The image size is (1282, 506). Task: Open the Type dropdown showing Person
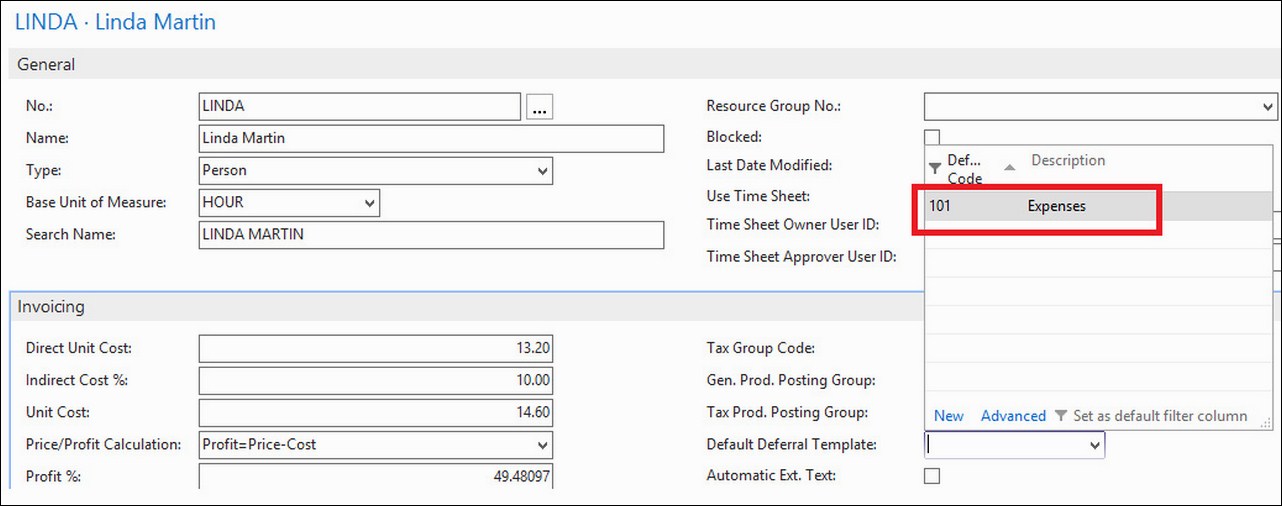pos(376,170)
